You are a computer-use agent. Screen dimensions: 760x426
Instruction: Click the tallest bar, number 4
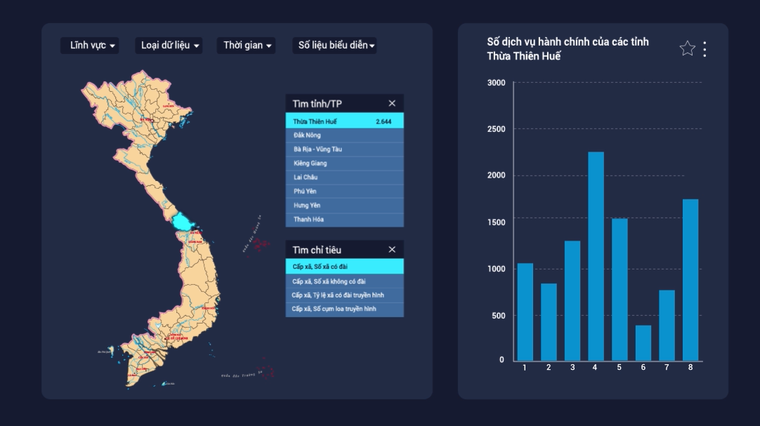tap(595, 256)
